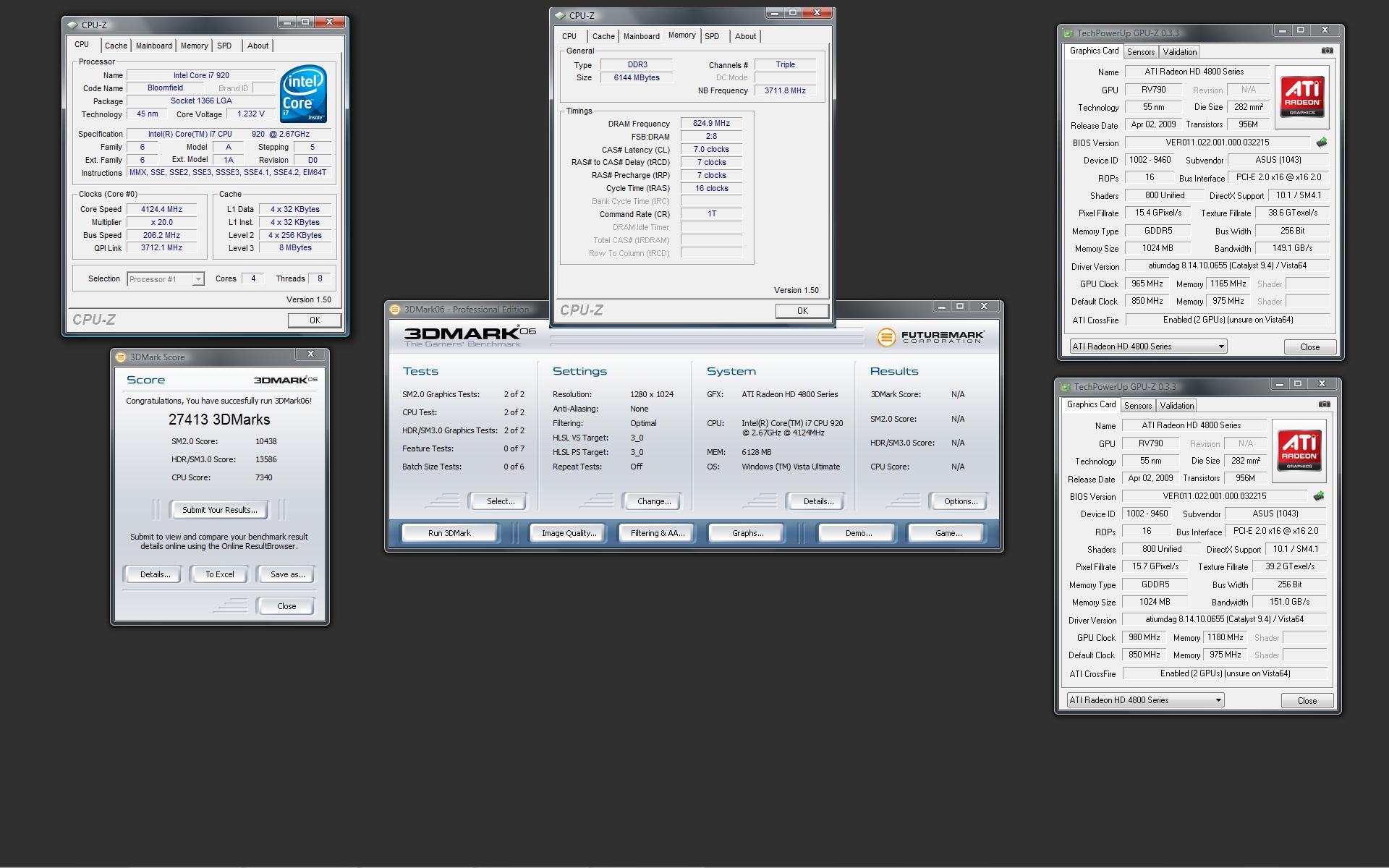Close the 3DMark Score dialog with Close button
The height and width of the screenshot is (868, 1389).
coord(286,606)
